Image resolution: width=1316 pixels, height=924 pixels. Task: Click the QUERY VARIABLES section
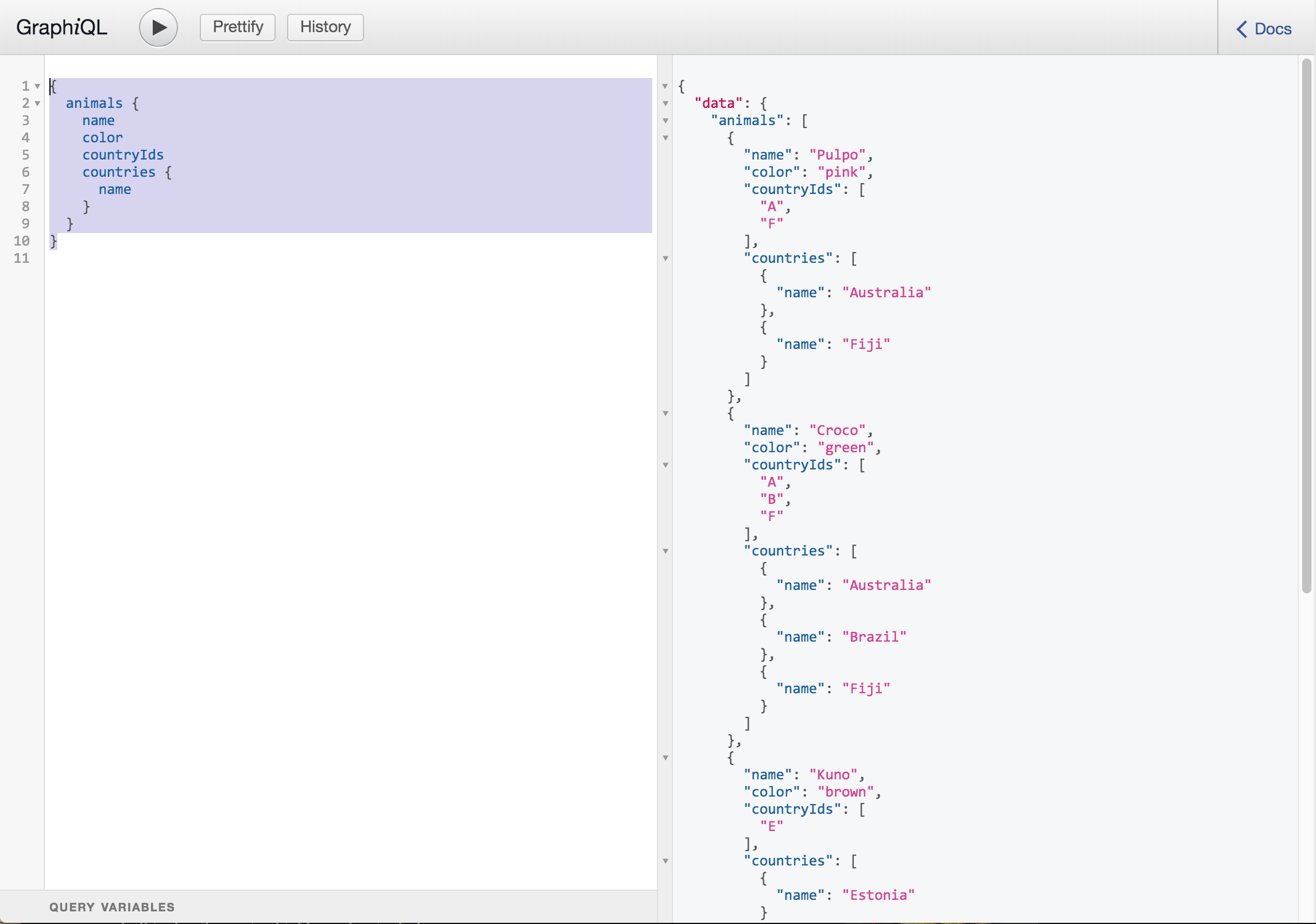pyautogui.click(x=112, y=906)
